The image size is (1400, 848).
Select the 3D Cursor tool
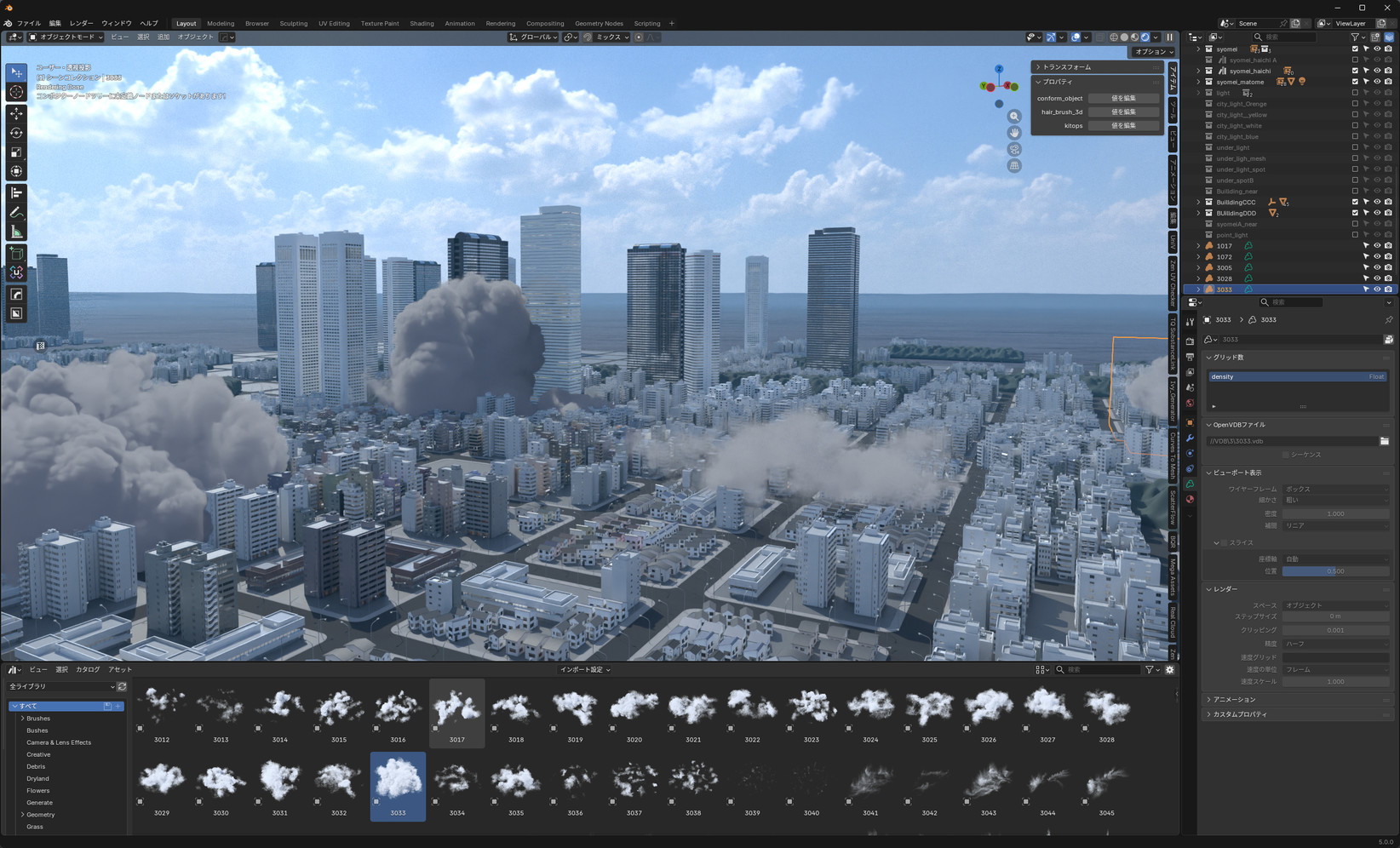click(16, 92)
